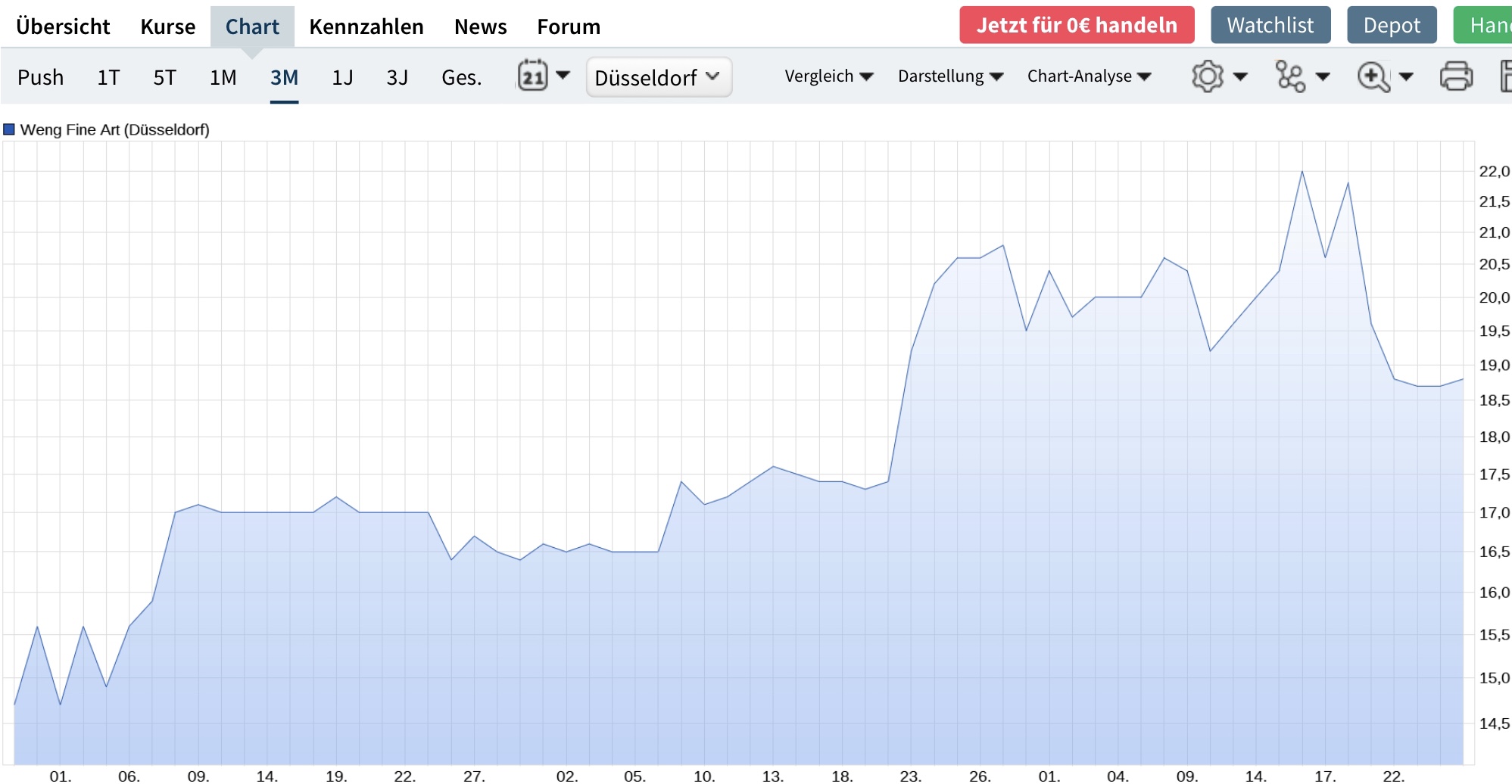Click the 20,0 price axis label
Screen dimensions: 1512x784
point(1495,297)
